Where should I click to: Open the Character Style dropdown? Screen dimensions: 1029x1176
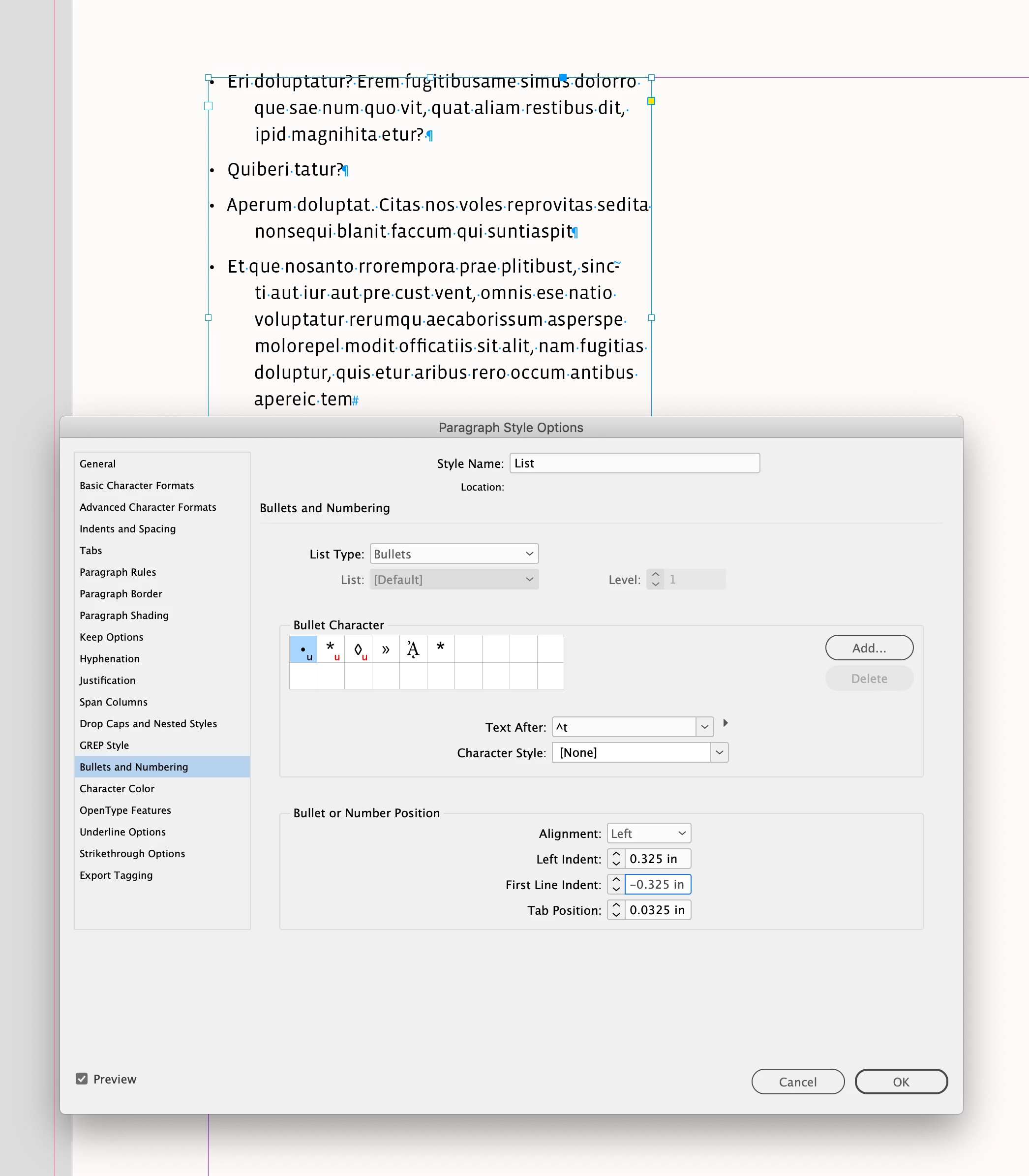719,753
